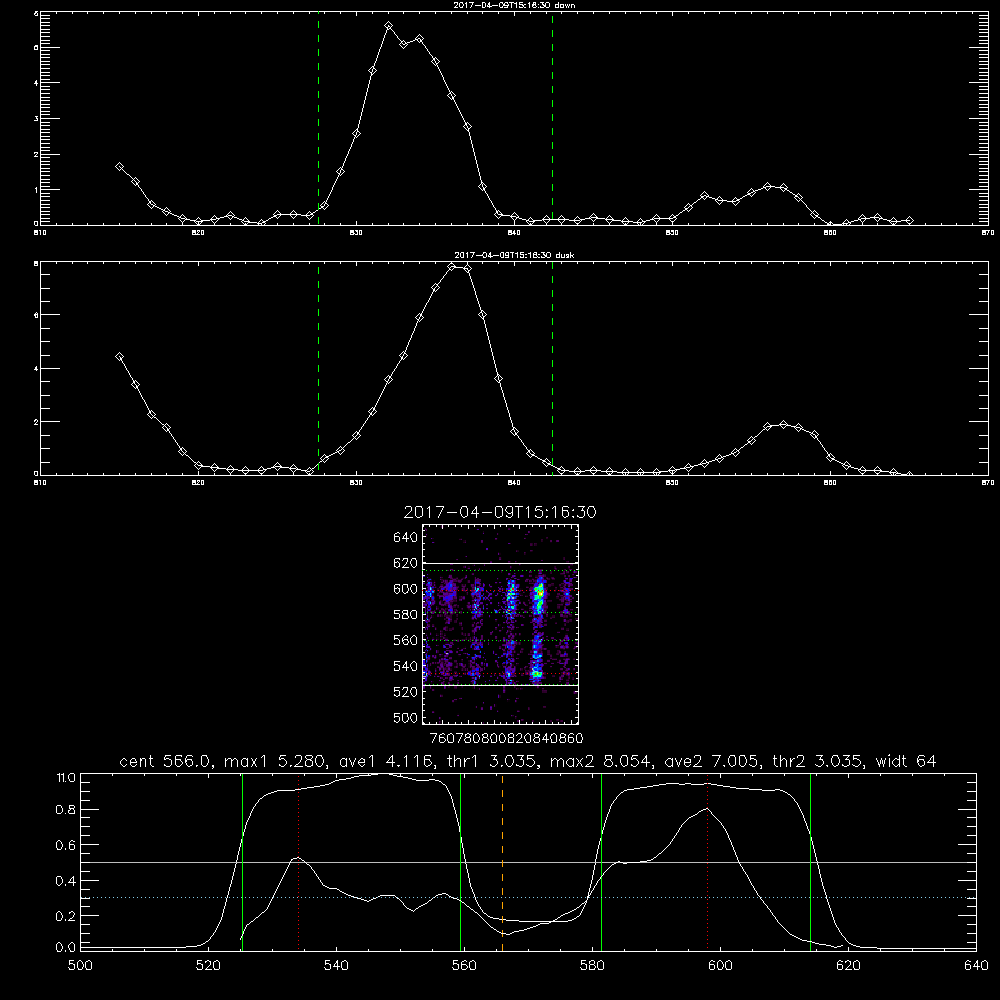Click the brightest hotspot in the spectral image

pos(540,593)
